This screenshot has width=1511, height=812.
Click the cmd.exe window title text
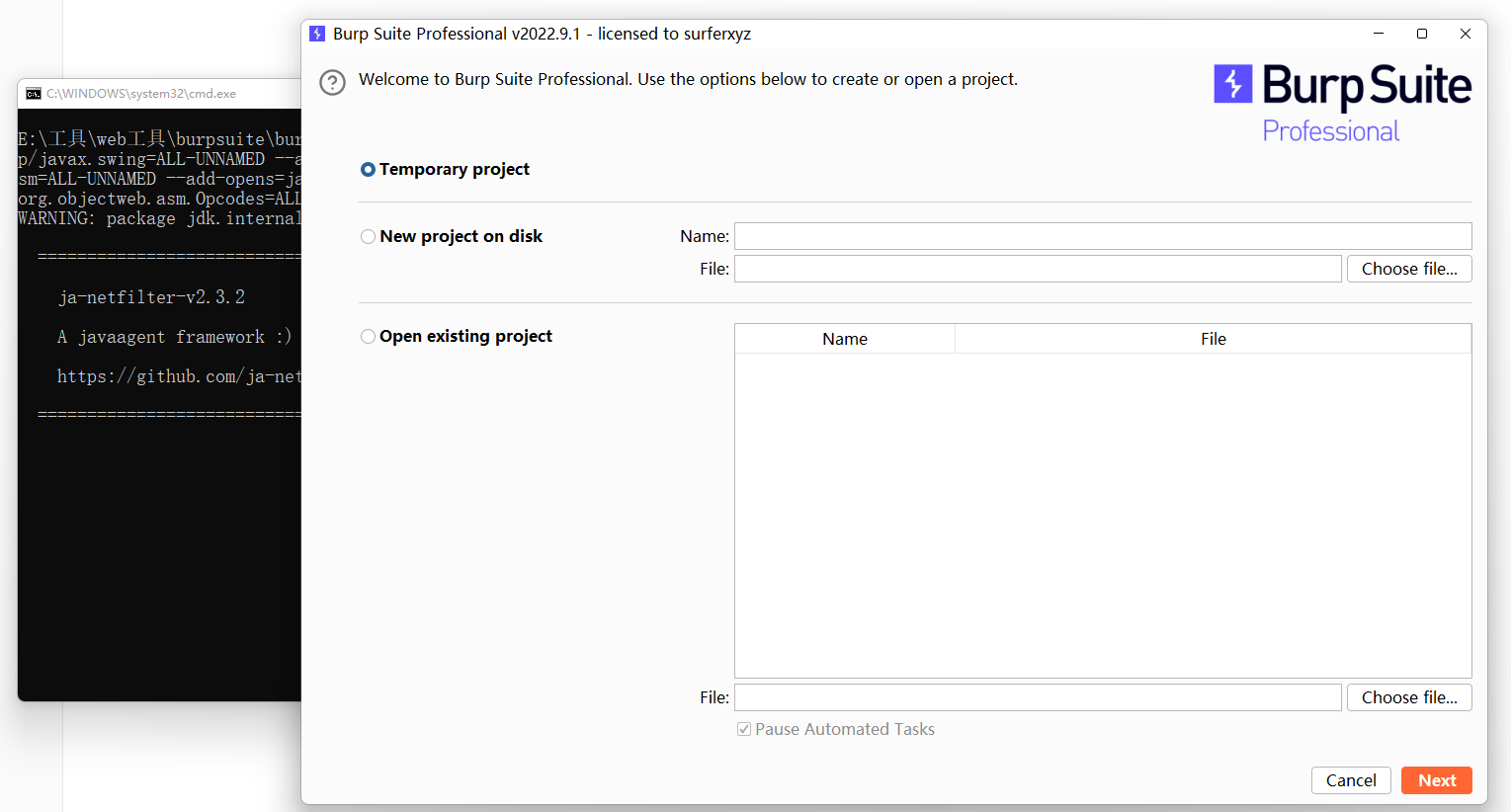point(141,94)
